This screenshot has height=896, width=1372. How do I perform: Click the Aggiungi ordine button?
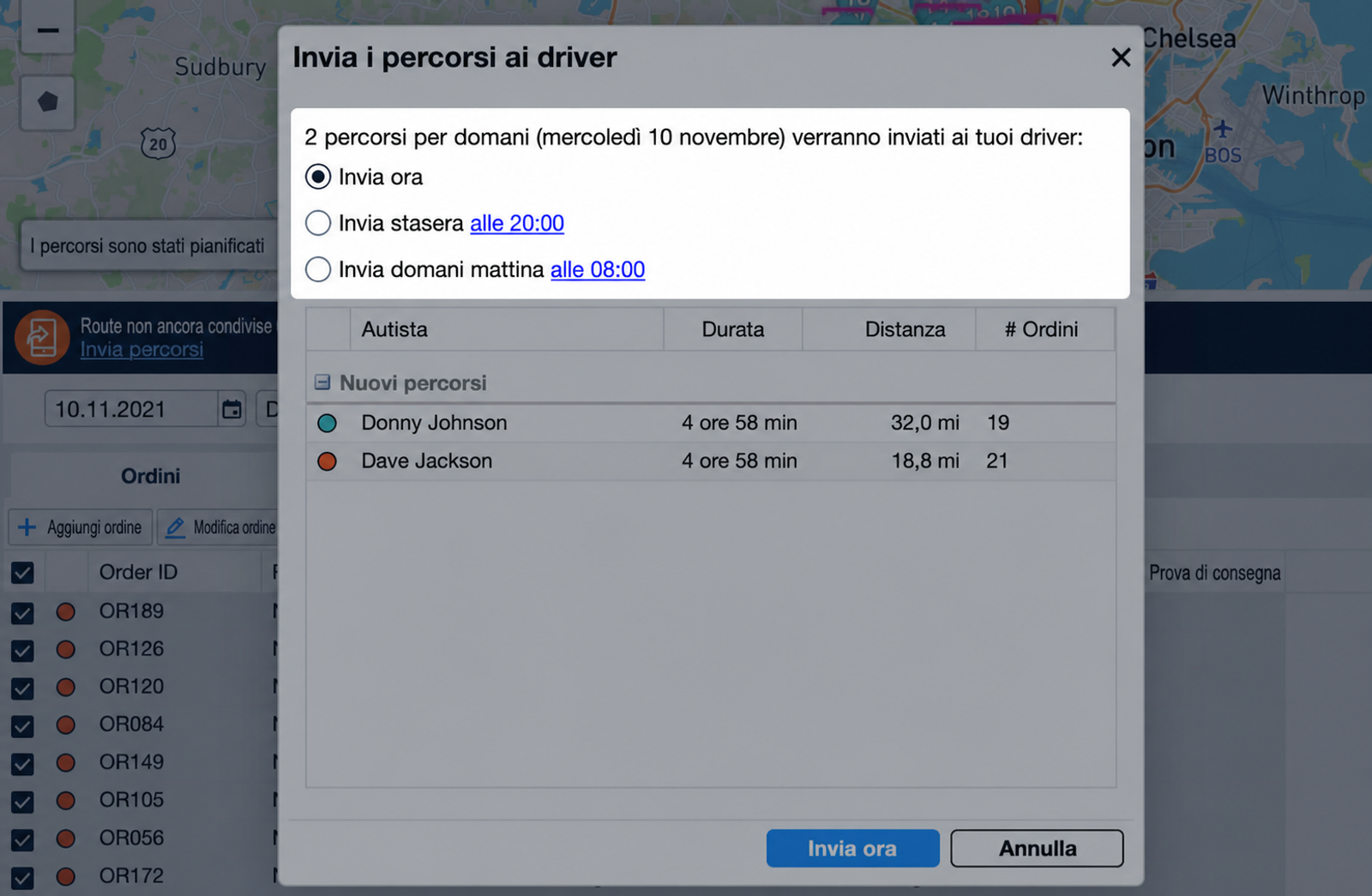(x=81, y=527)
